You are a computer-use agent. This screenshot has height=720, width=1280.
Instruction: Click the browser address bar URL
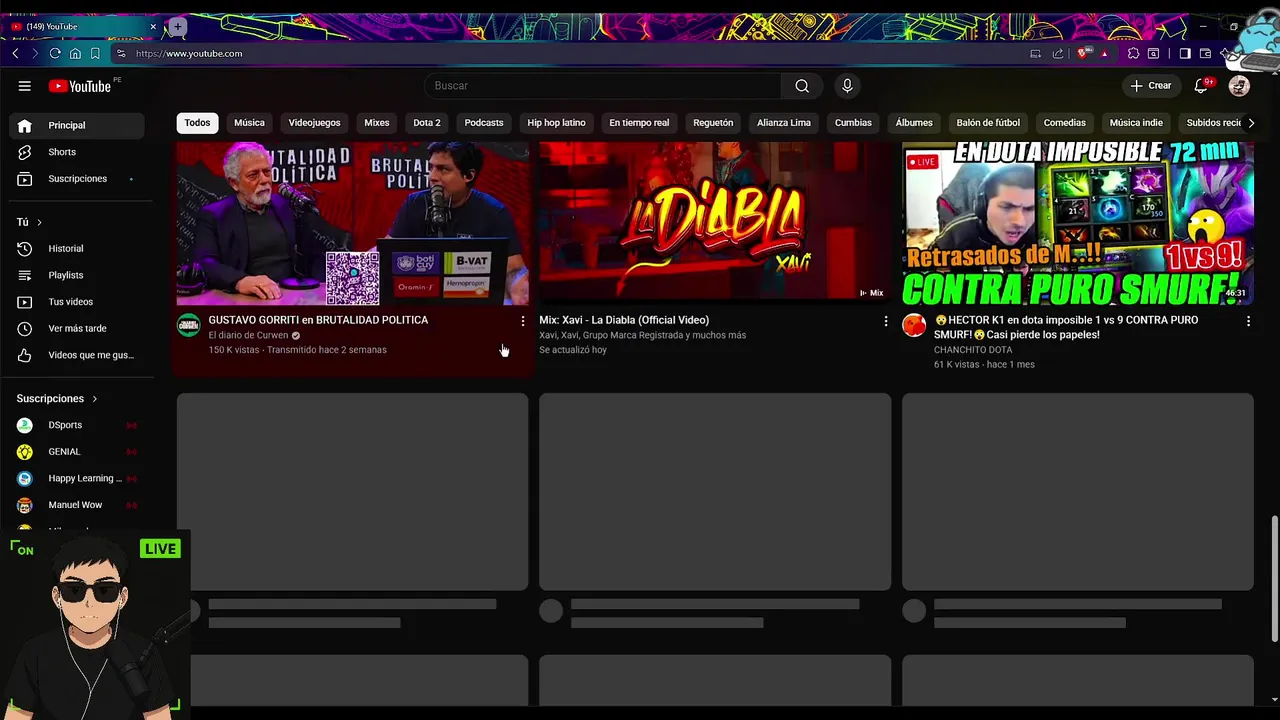click(189, 53)
